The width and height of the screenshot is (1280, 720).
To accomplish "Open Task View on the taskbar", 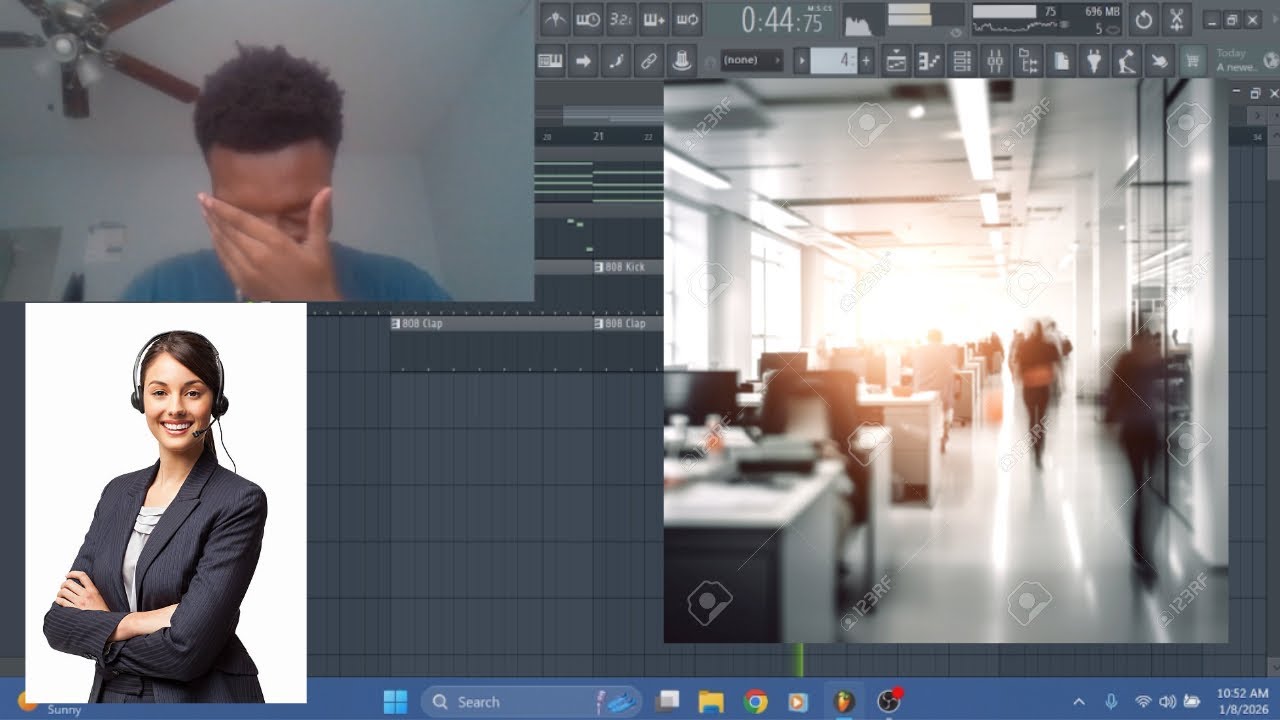I will pyautogui.click(x=667, y=702).
